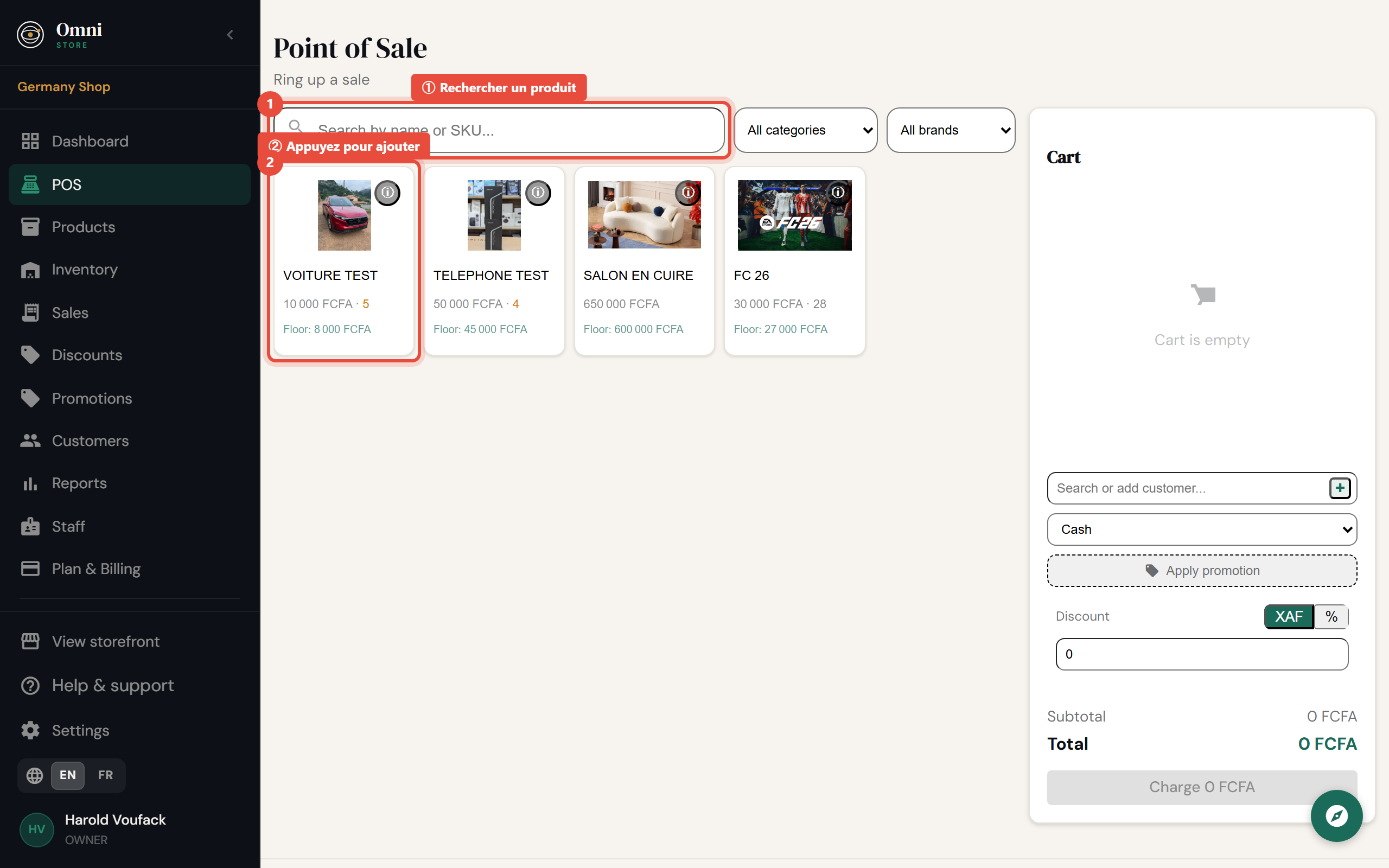
Task: Open the Discounts section
Action: [x=130, y=355]
